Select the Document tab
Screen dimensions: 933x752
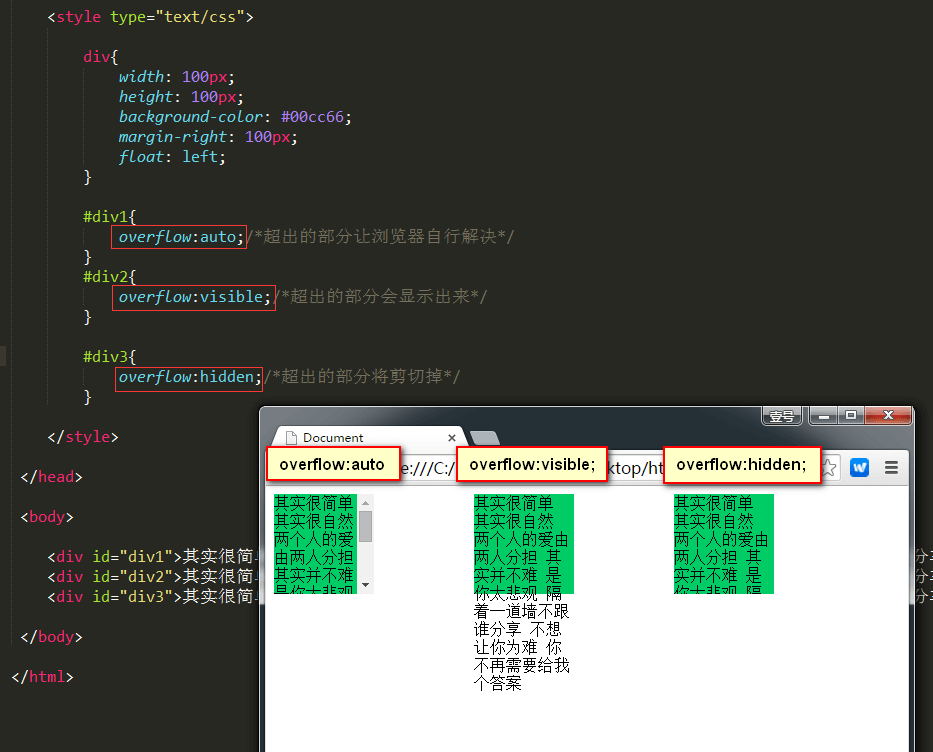(369, 437)
